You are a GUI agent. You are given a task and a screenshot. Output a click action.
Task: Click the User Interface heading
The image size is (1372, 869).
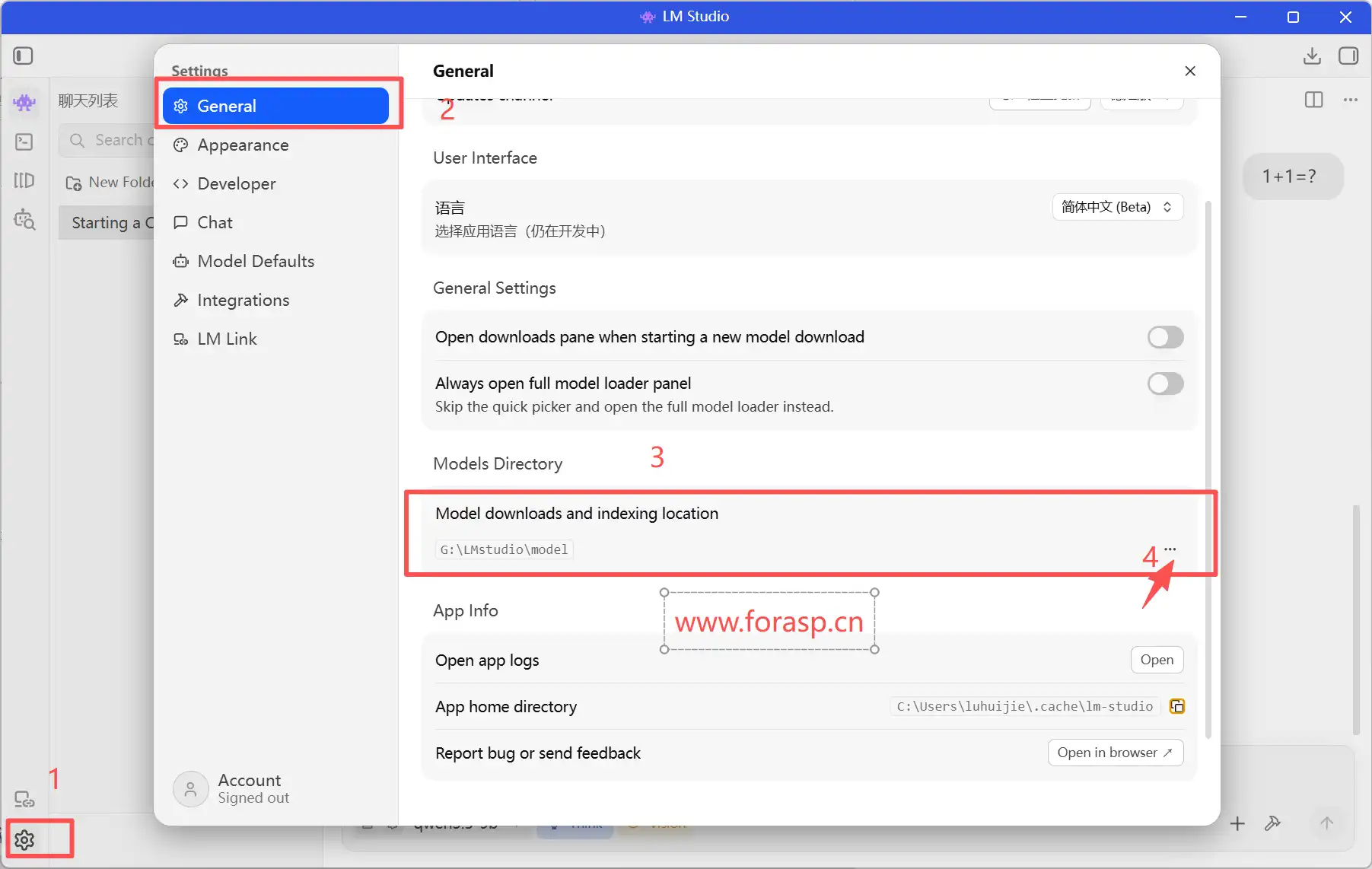pyautogui.click(x=485, y=158)
